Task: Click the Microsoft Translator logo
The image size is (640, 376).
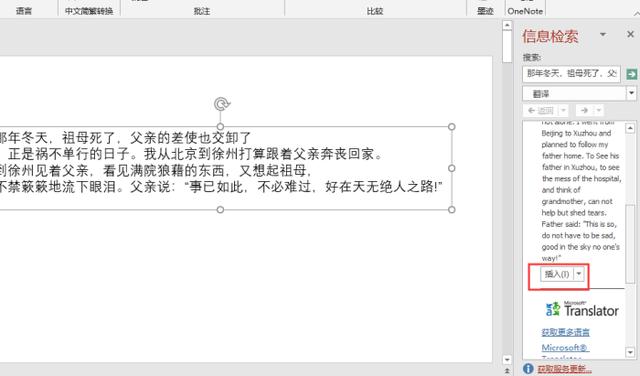Action: pyautogui.click(x=582, y=309)
